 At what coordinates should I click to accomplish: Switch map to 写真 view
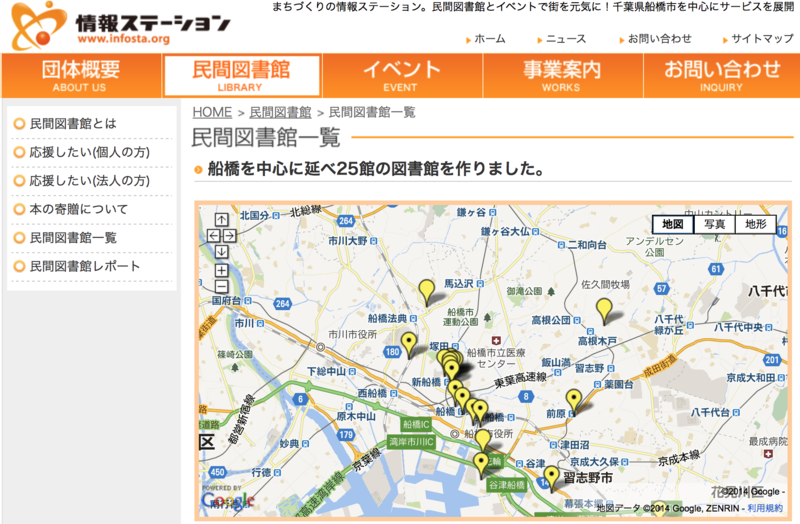point(714,224)
